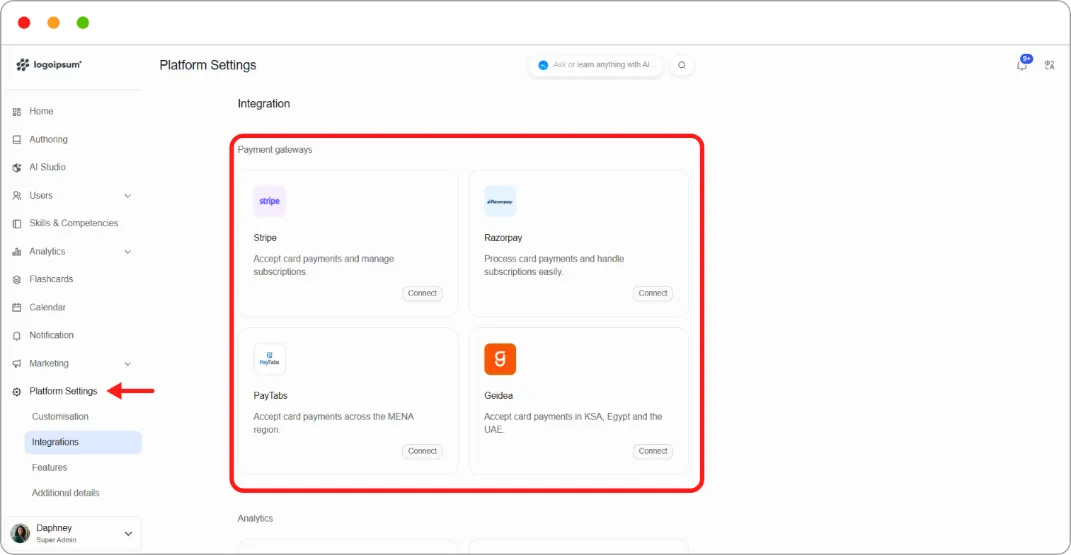
Task: Connect the PayTabs gateway
Action: [x=422, y=451]
